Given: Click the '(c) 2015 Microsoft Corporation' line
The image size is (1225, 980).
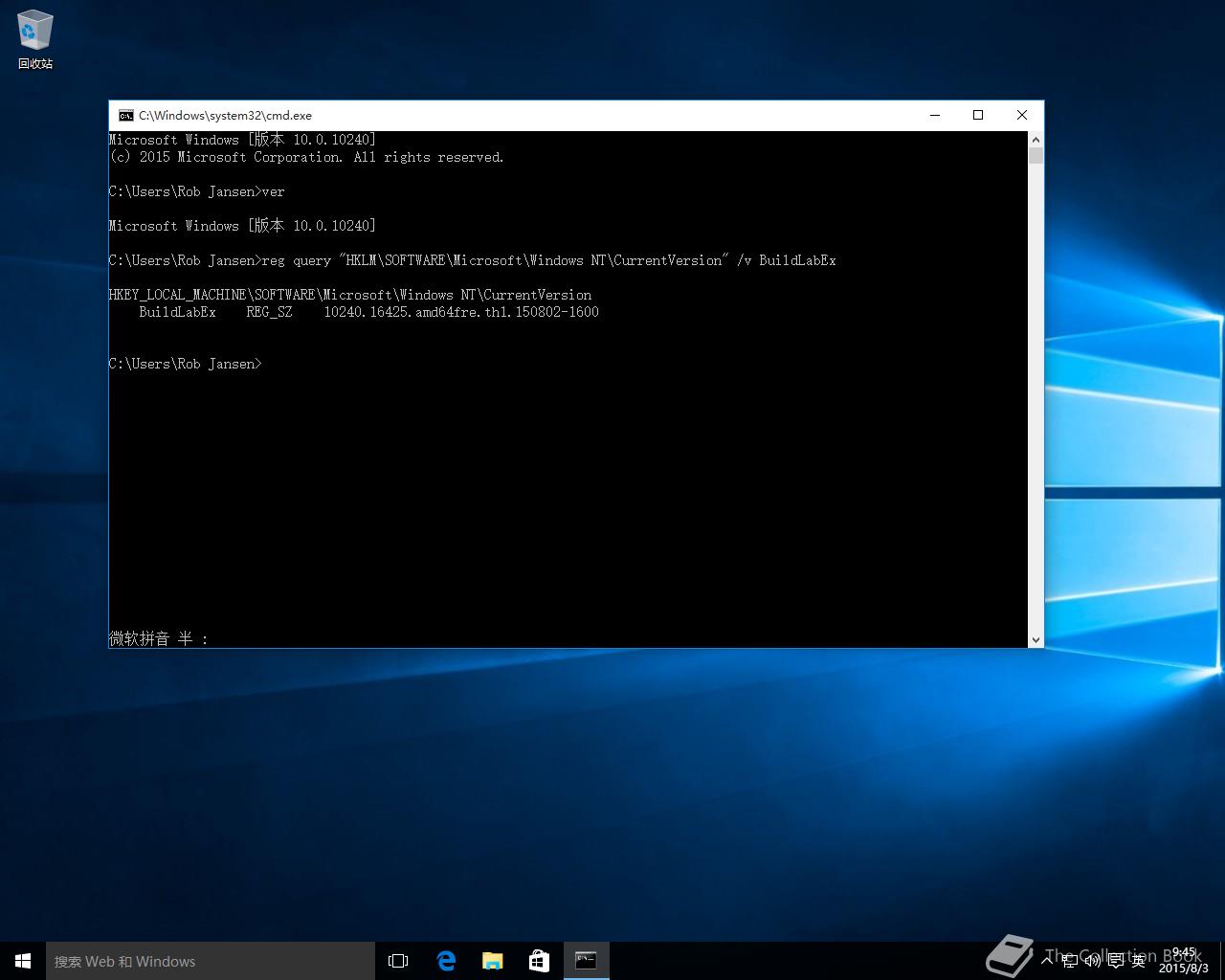Looking at the screenshot, I should click(306, 157).
